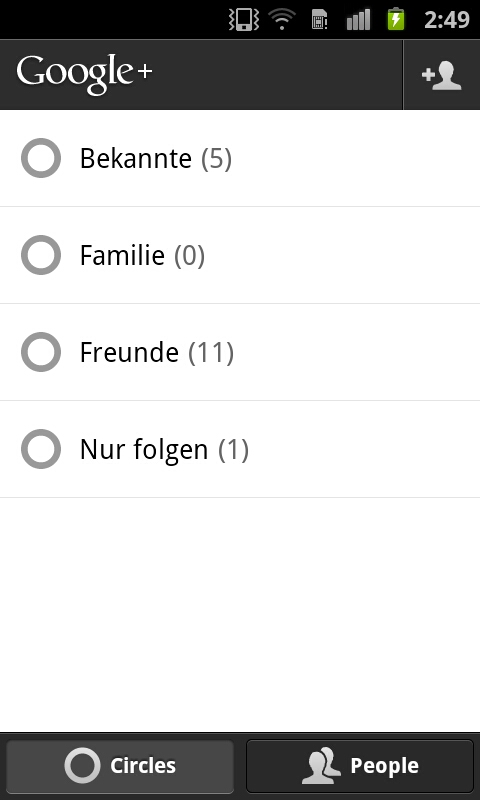Tap the 2:49 clock in status bar
The image size is (480, 800).
(x=447, y=20)
